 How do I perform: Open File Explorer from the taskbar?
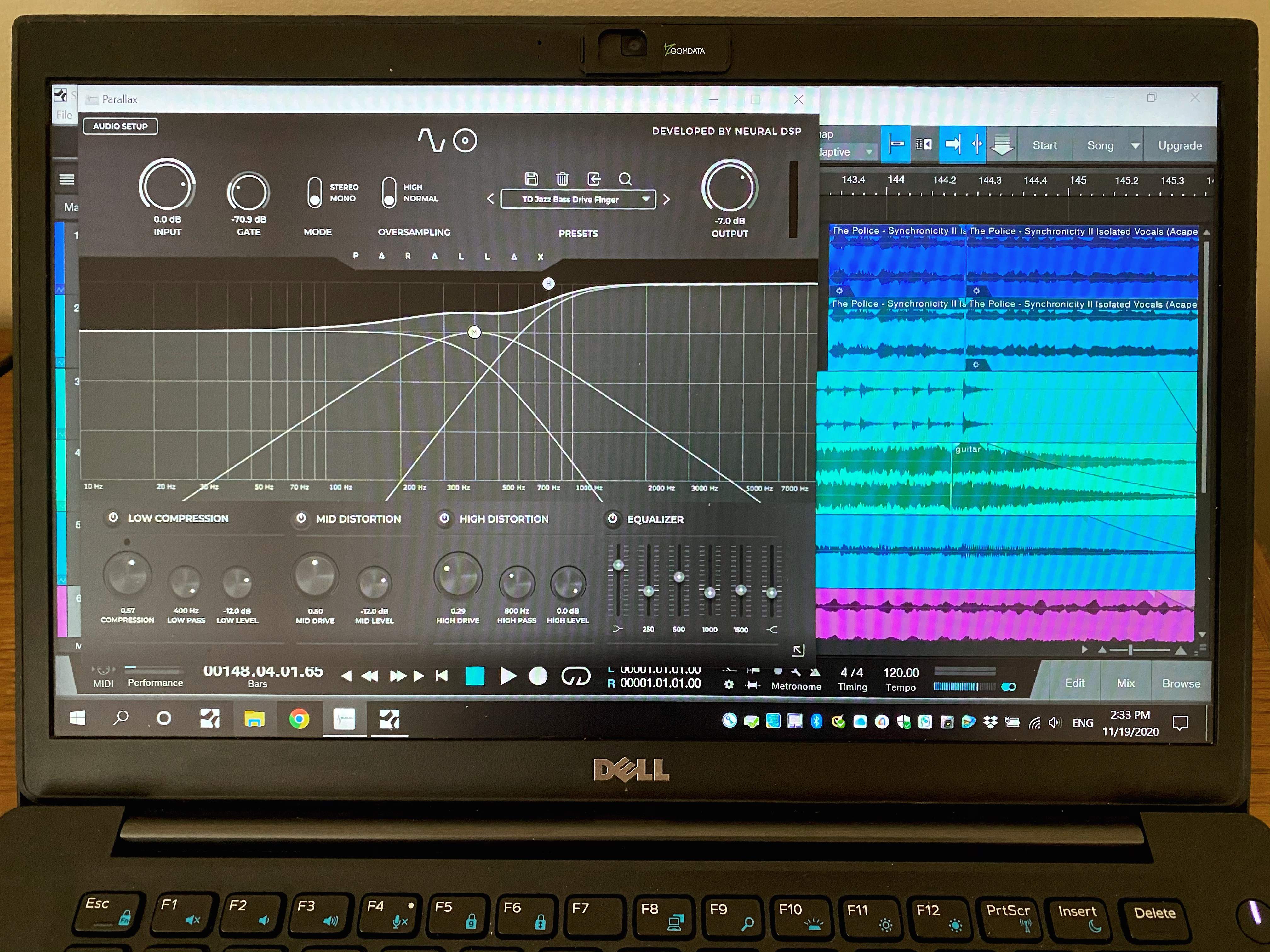(x=254, y=719)
